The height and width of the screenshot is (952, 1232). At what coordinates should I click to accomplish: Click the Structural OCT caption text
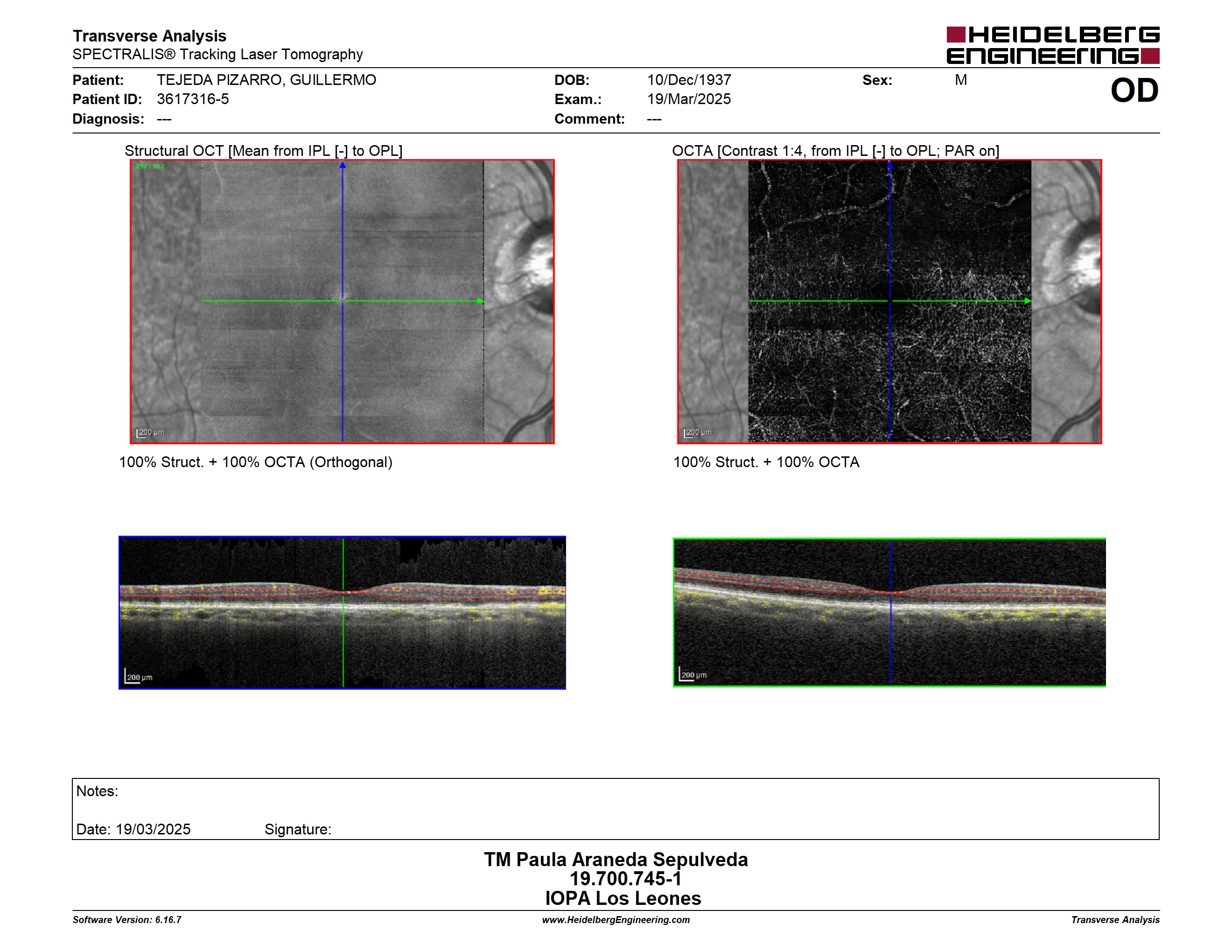coord(264,151)
